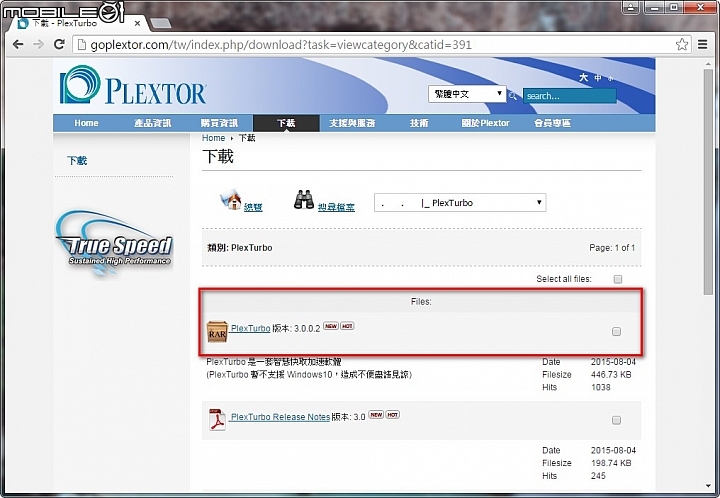Click 總覽 overview link
Screen dimensions: 720x498
(253, 207)
